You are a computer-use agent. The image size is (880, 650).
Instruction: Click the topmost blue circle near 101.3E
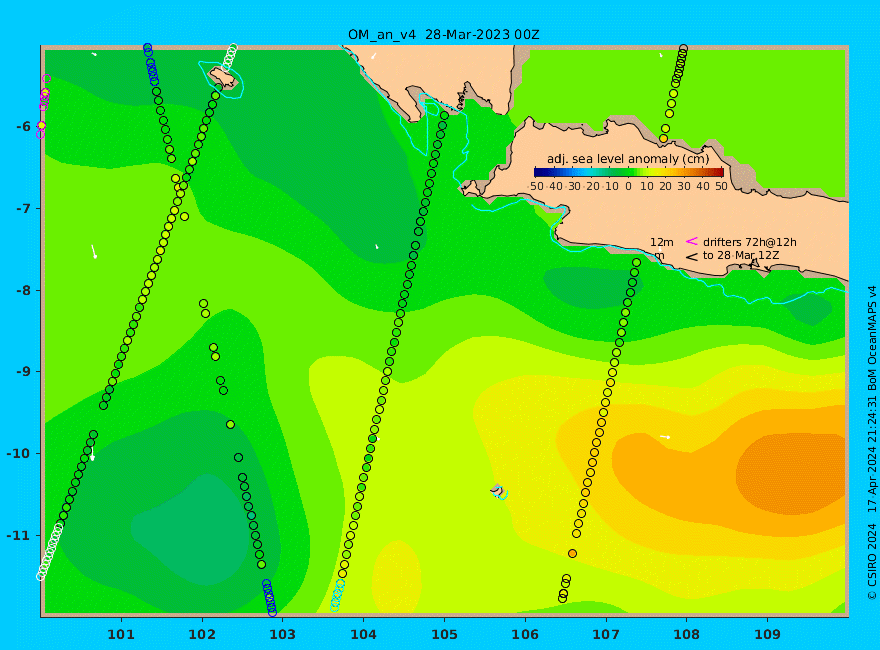tap(147, 48)
